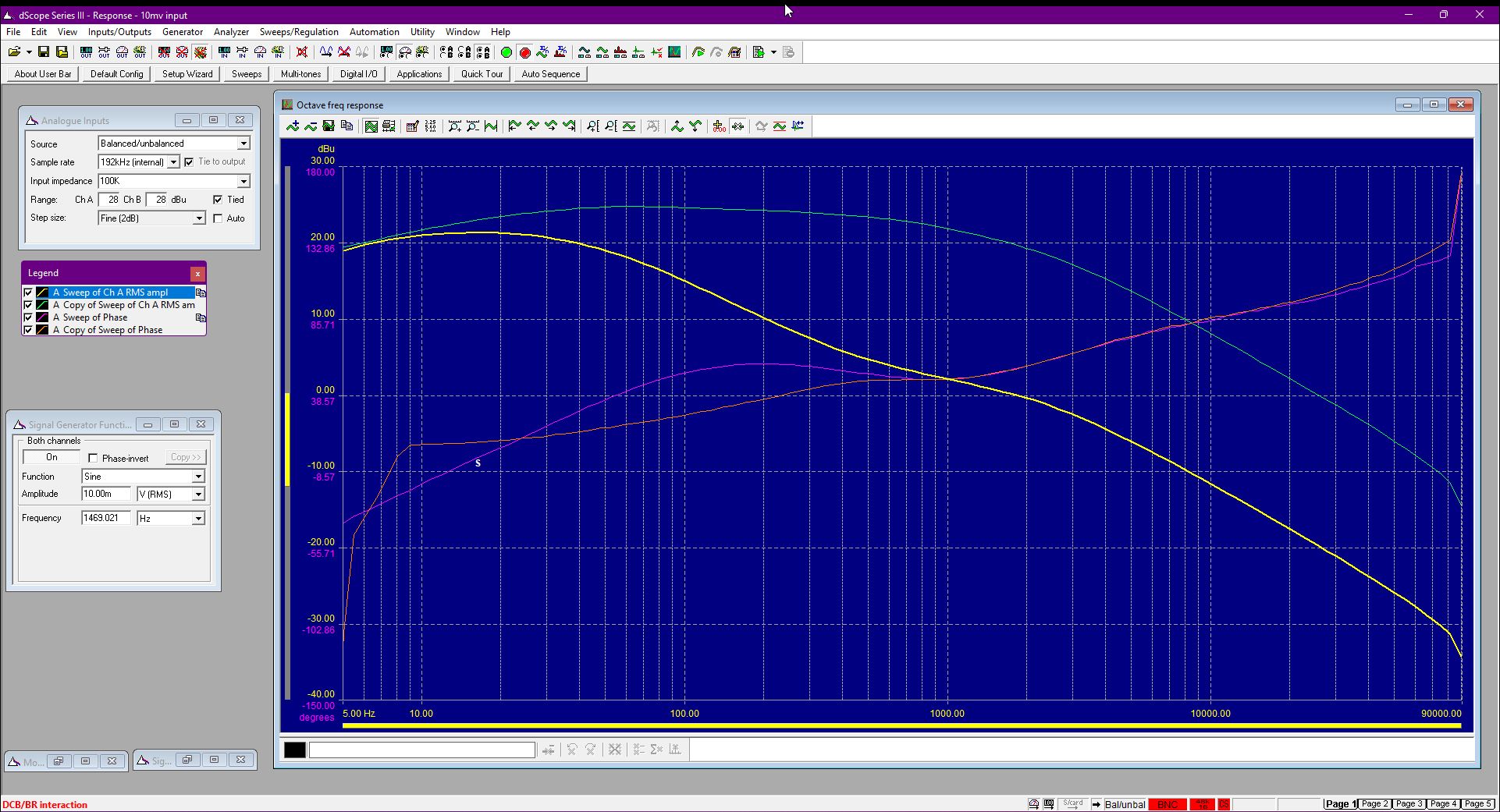Image resolution: width=1500 pixels, height=812 pixels.
Task: Click the analyzer IN level toolbar icon
Action: pos(224,52)
